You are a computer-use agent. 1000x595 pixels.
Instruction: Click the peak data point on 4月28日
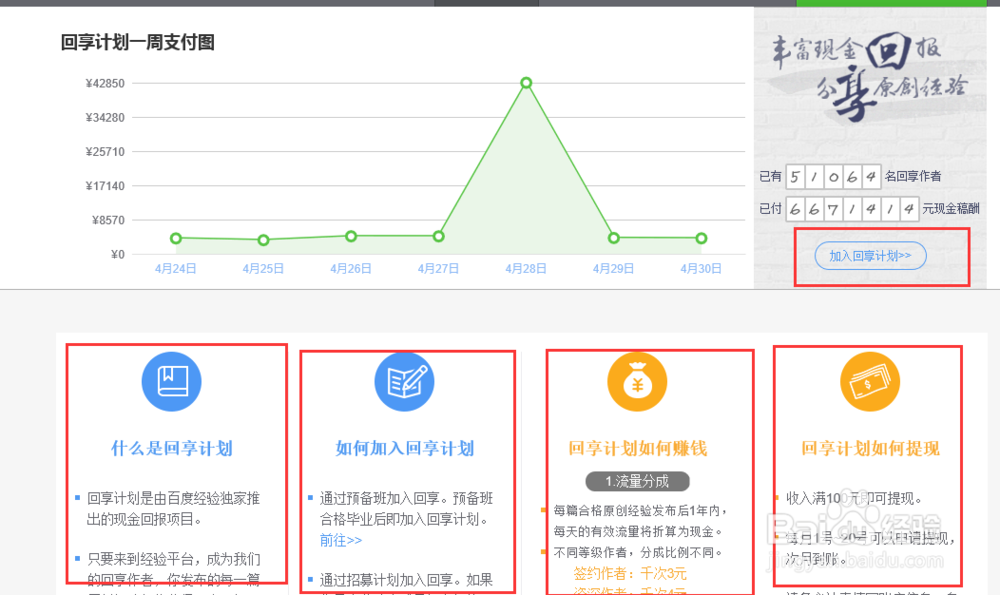[x=526, y=84]
